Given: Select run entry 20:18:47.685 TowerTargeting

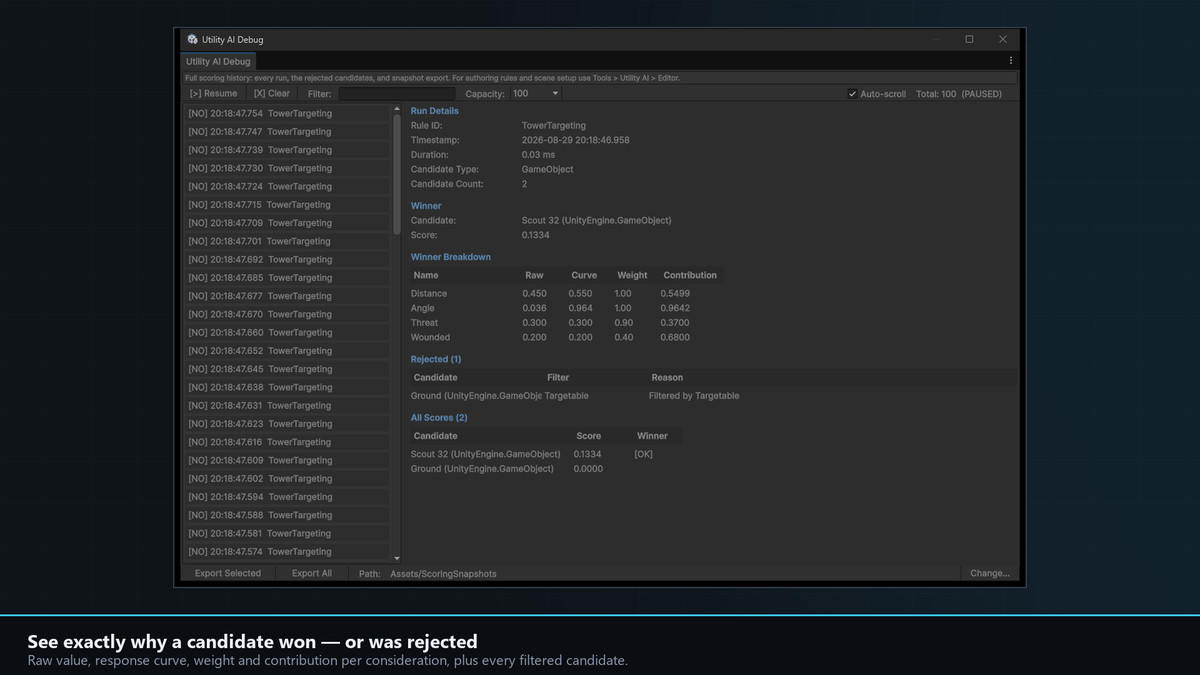Looking at the screenshot, I should click(x=287, y=278).
